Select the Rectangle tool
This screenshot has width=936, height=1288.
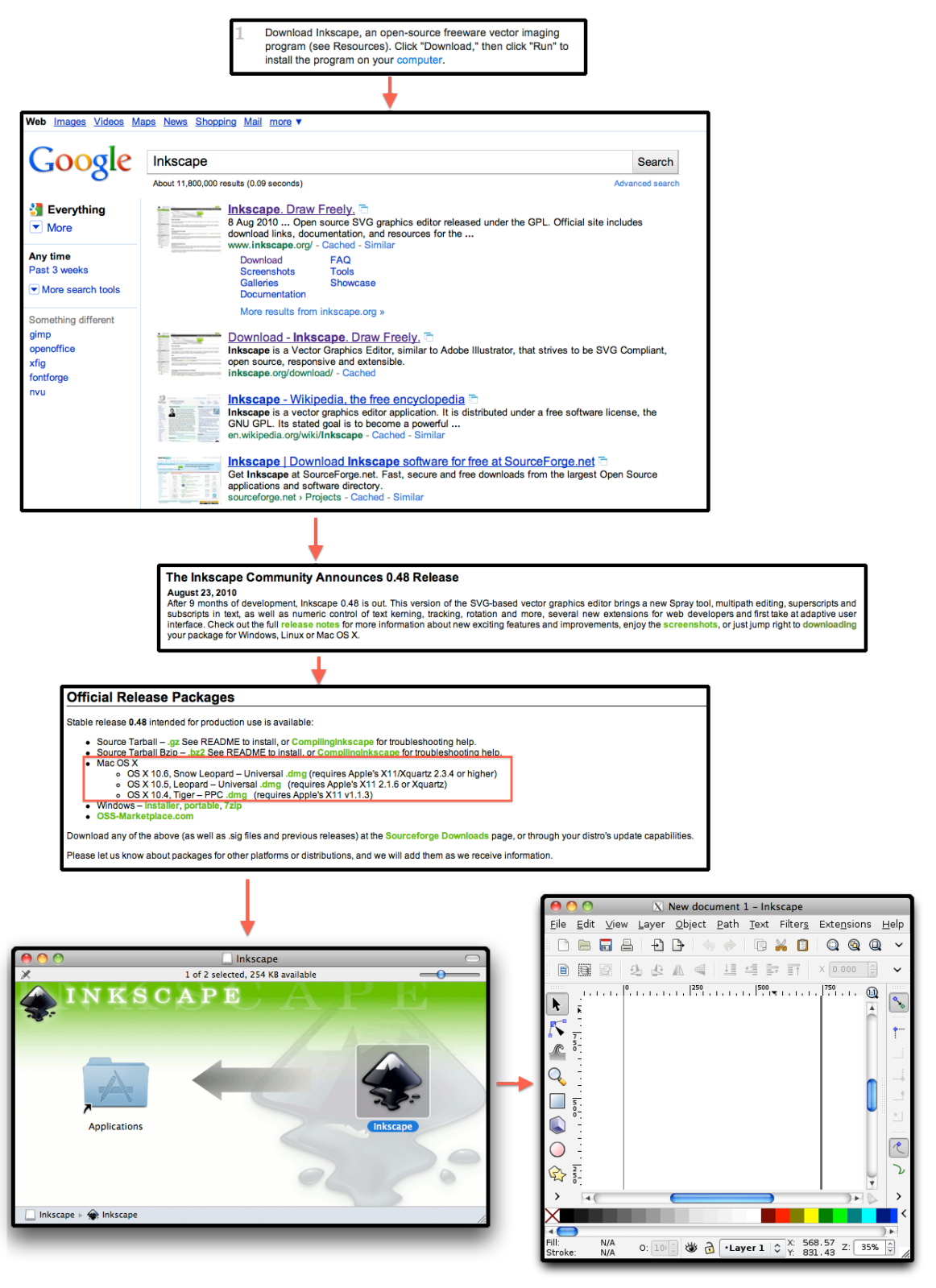(x=557, y=1101)
